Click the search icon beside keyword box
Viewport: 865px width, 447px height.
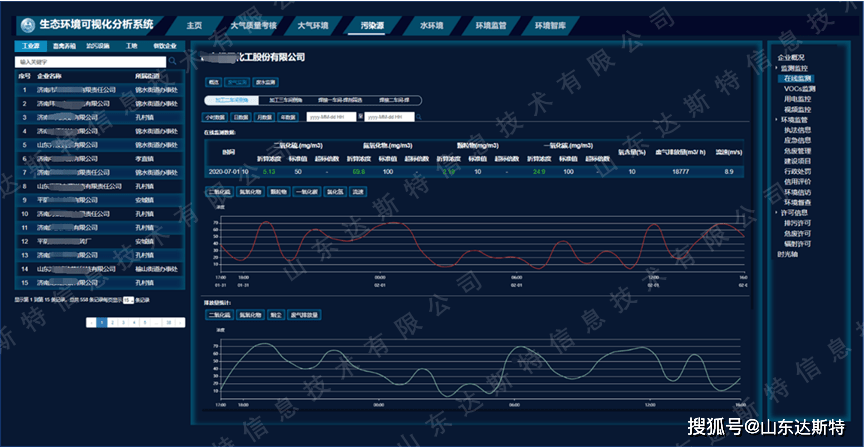(173, 61)
